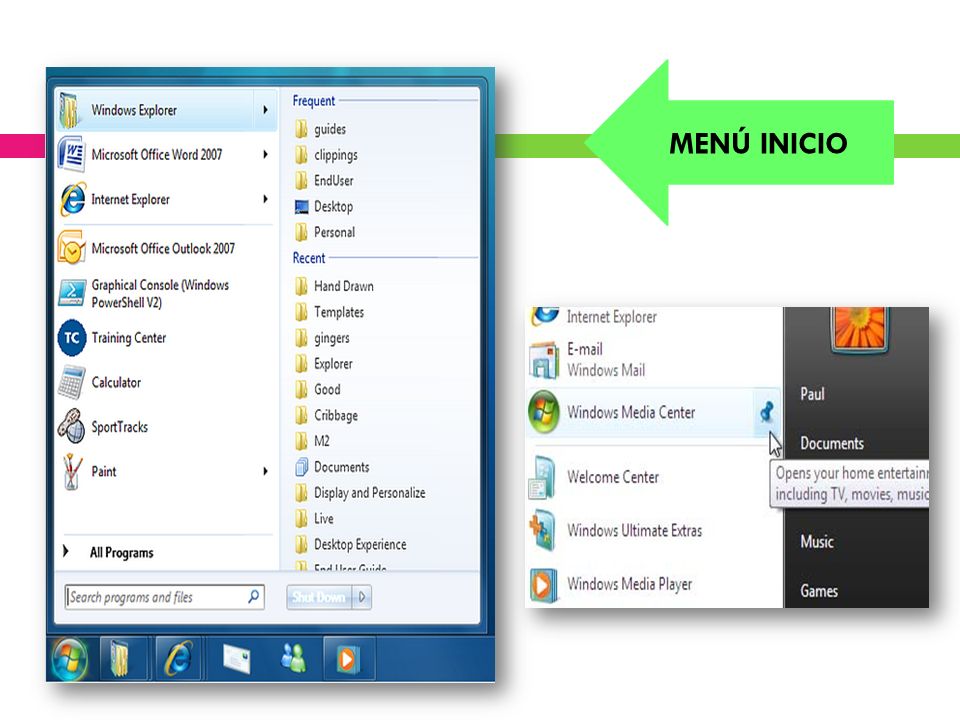Click the Windows Media Player icon in Vista menu

544,585
